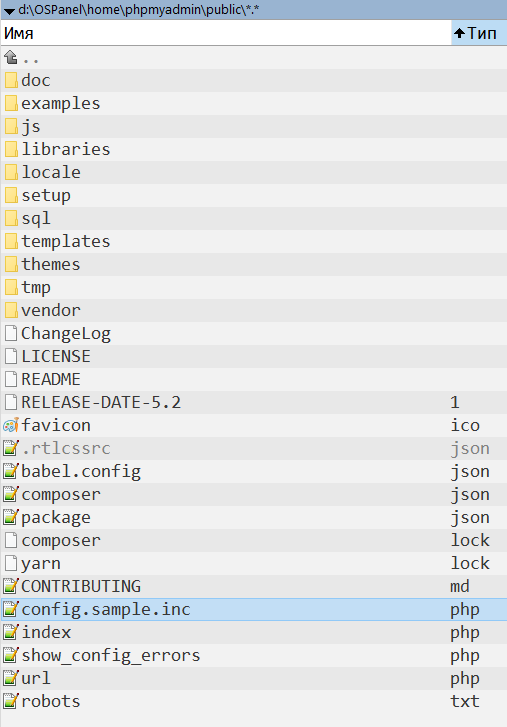The height and width of the screenshot is (727, 507).
Task: Select the vendor folder icon
Action: [x=11, y=310]
